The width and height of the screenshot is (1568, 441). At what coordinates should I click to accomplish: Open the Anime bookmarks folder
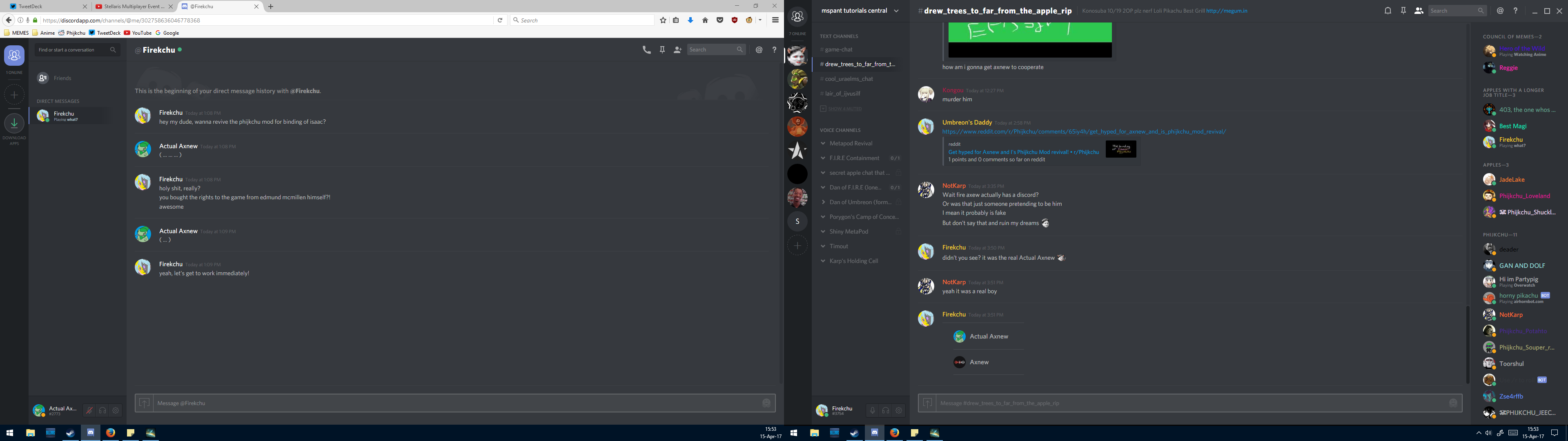click(44, 33)
